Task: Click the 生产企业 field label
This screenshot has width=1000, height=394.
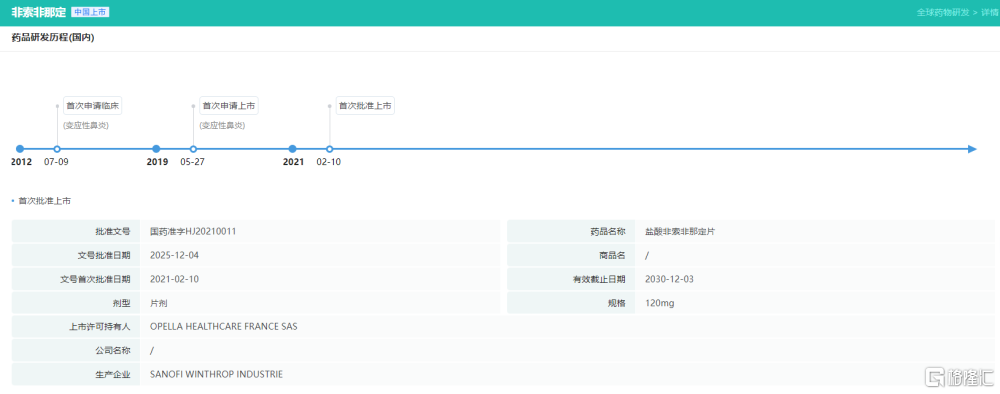Action: click(113, 374)
